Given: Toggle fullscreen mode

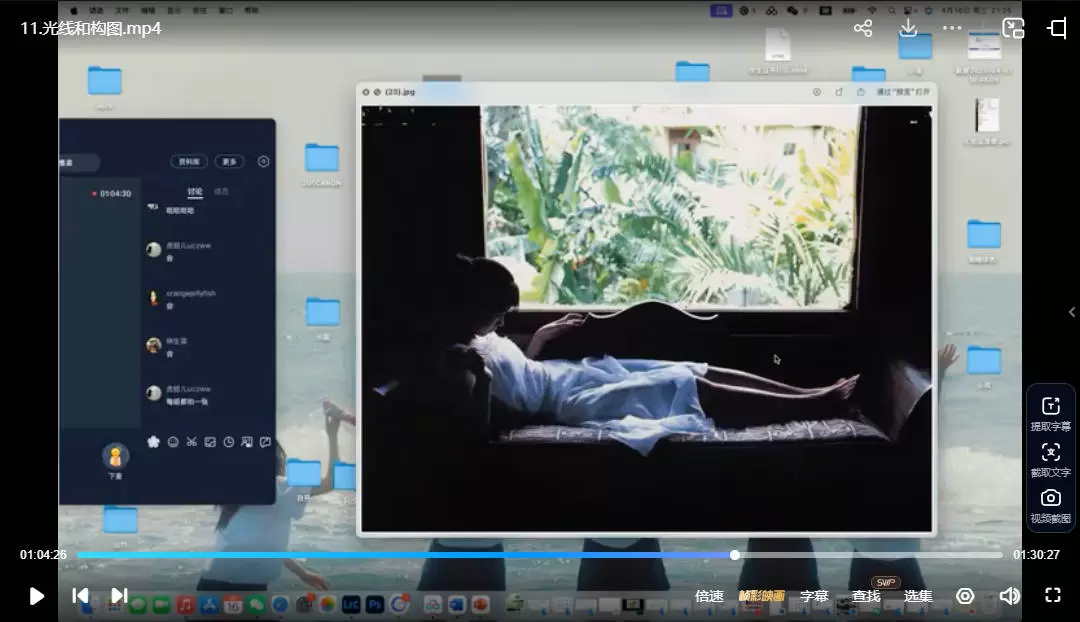Looking at the screenshot, I should coord(1053,596).
